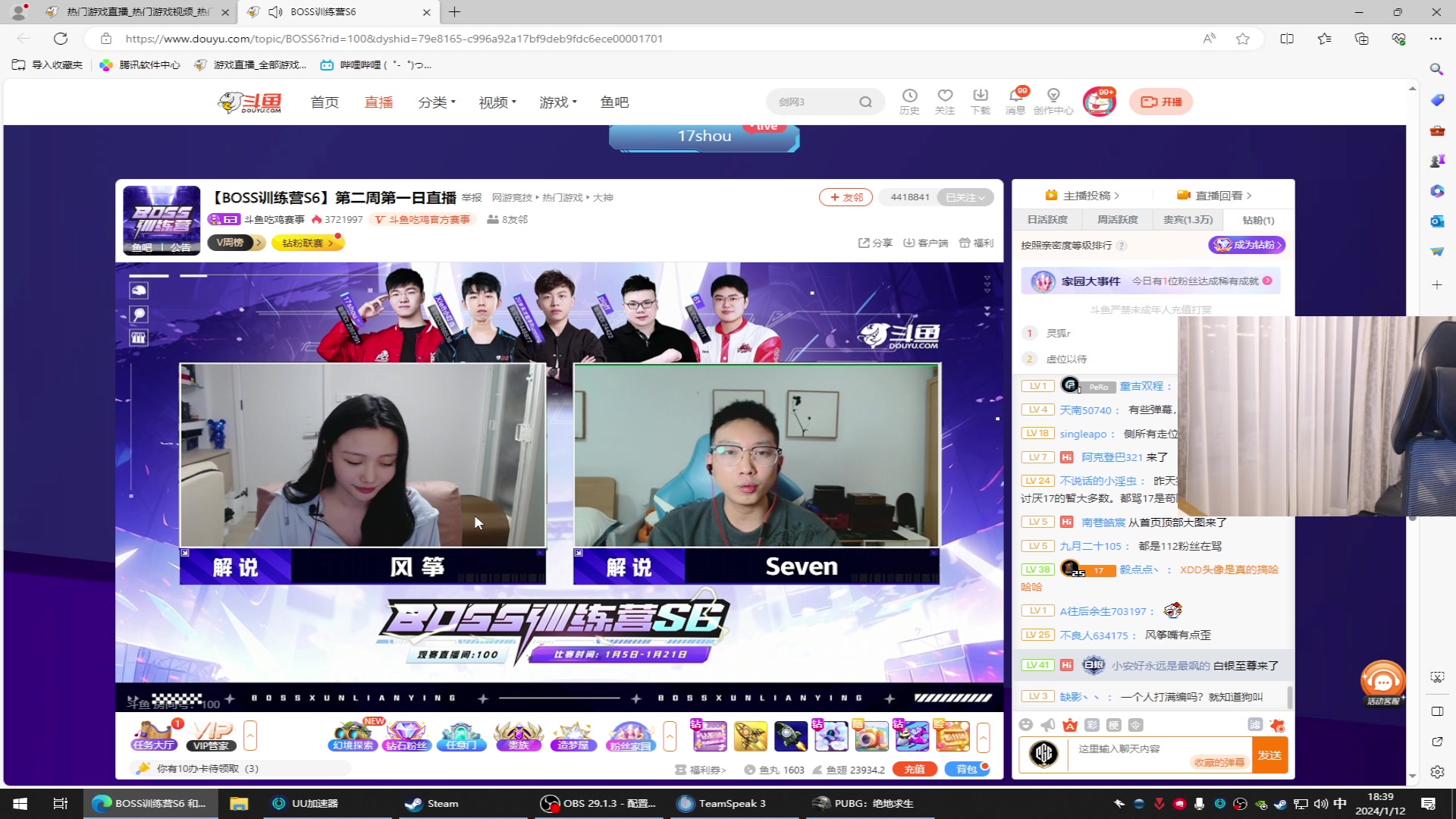Toggle Edge split screen view
Screen dimensions: 1456x819
(x=1287, y=39)
